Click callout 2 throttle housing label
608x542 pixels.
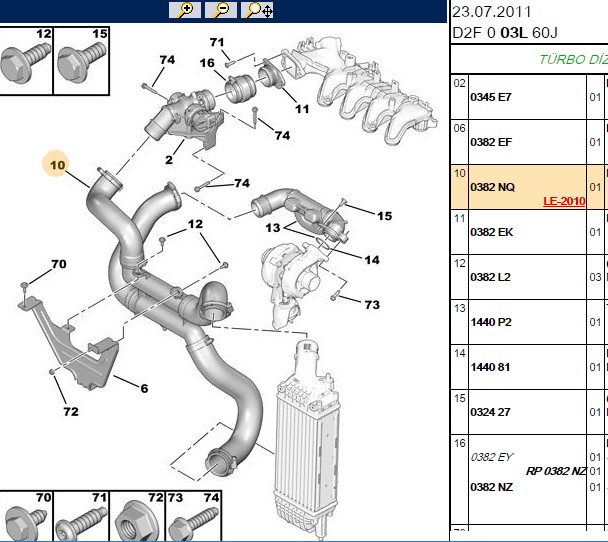pyautogui.click(x=169, y=160)
